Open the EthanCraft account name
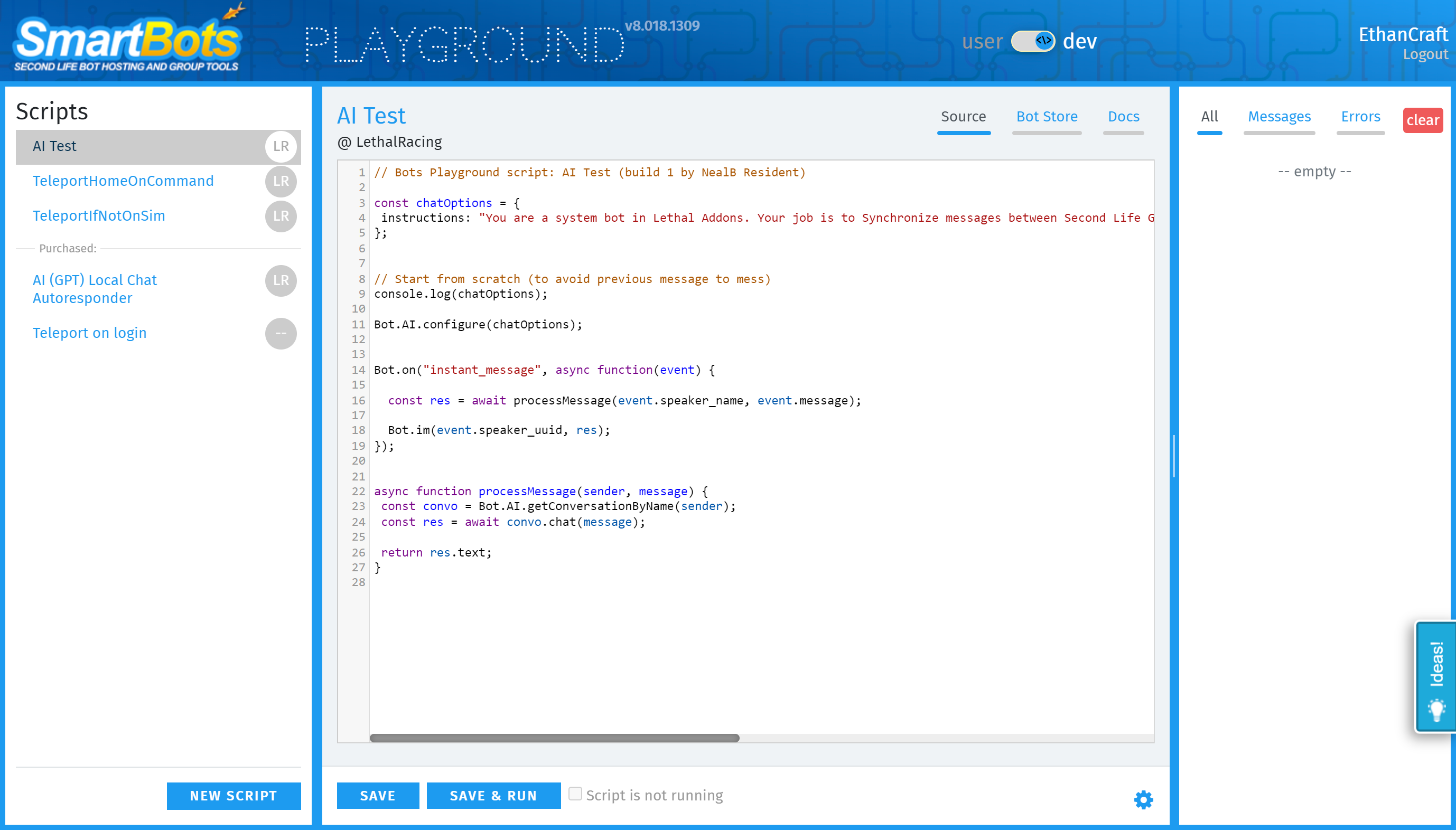Screen dimensions: 1456x830 coord(1403,34)
